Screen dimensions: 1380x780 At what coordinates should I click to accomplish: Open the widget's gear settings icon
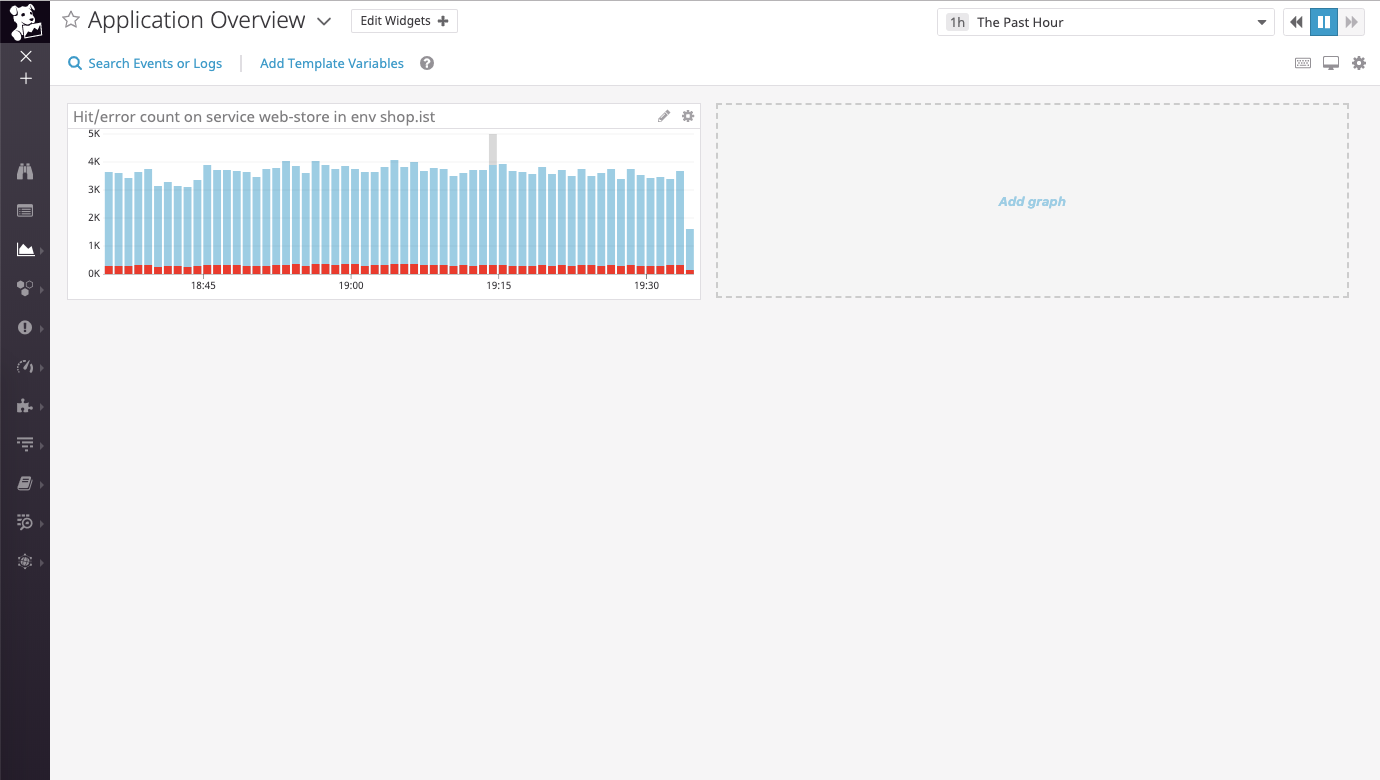(688, 117)
